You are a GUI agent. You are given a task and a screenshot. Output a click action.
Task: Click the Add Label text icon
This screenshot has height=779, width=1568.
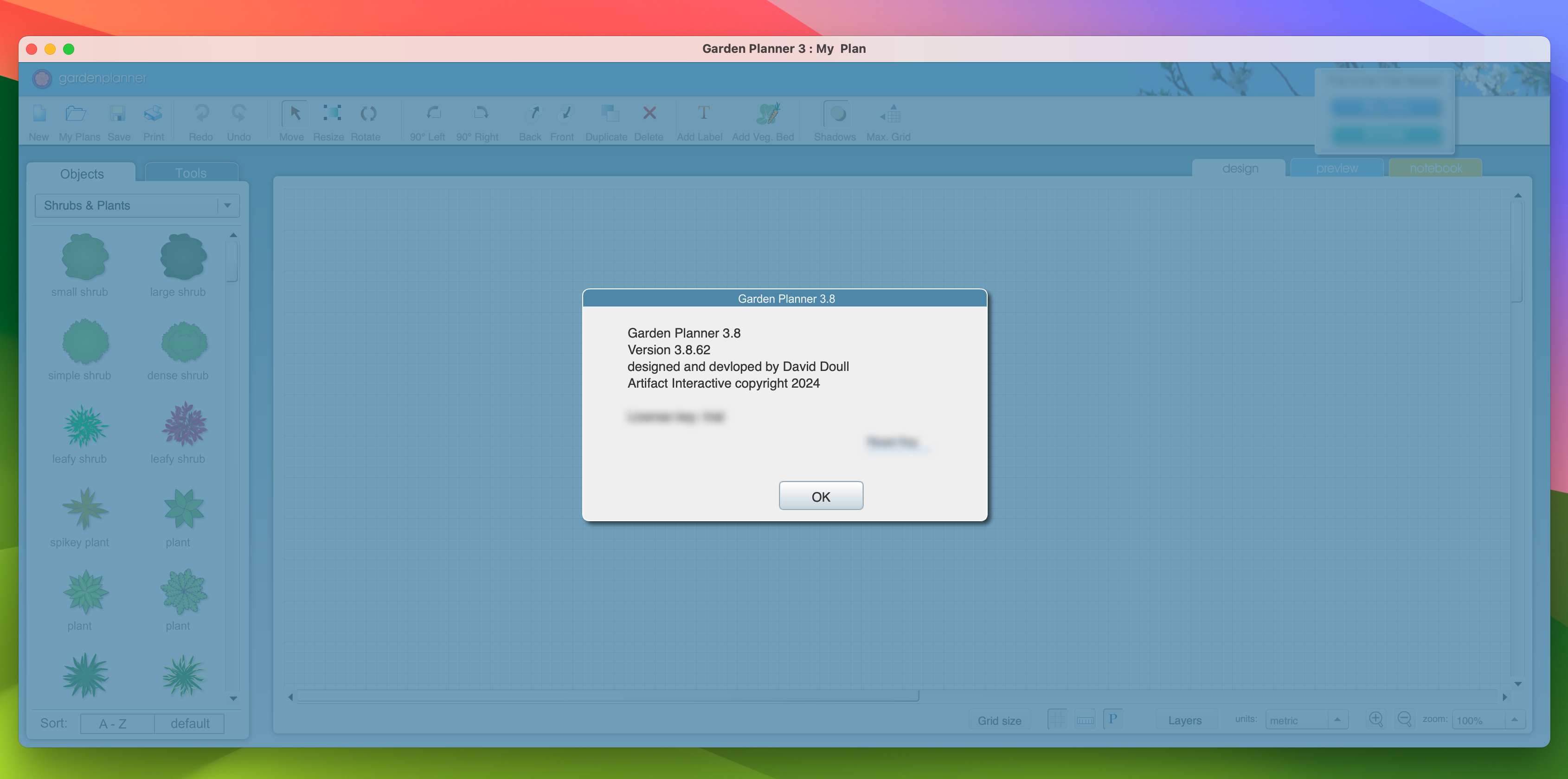coord(703,113)
